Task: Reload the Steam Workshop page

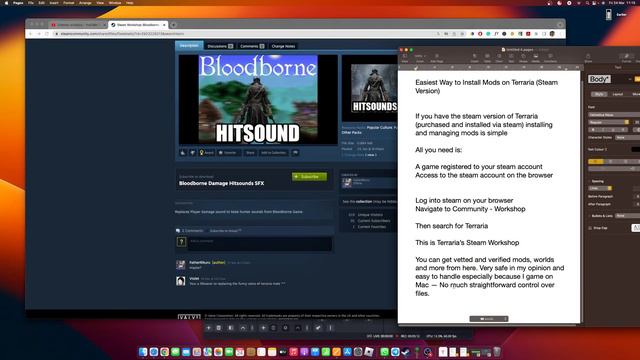Action: pos(47,33)
